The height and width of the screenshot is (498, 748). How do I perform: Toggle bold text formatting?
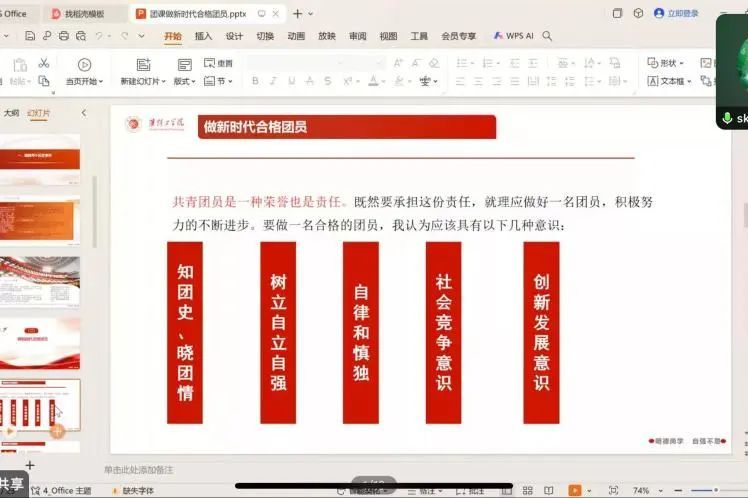click(x=256, y=81)
